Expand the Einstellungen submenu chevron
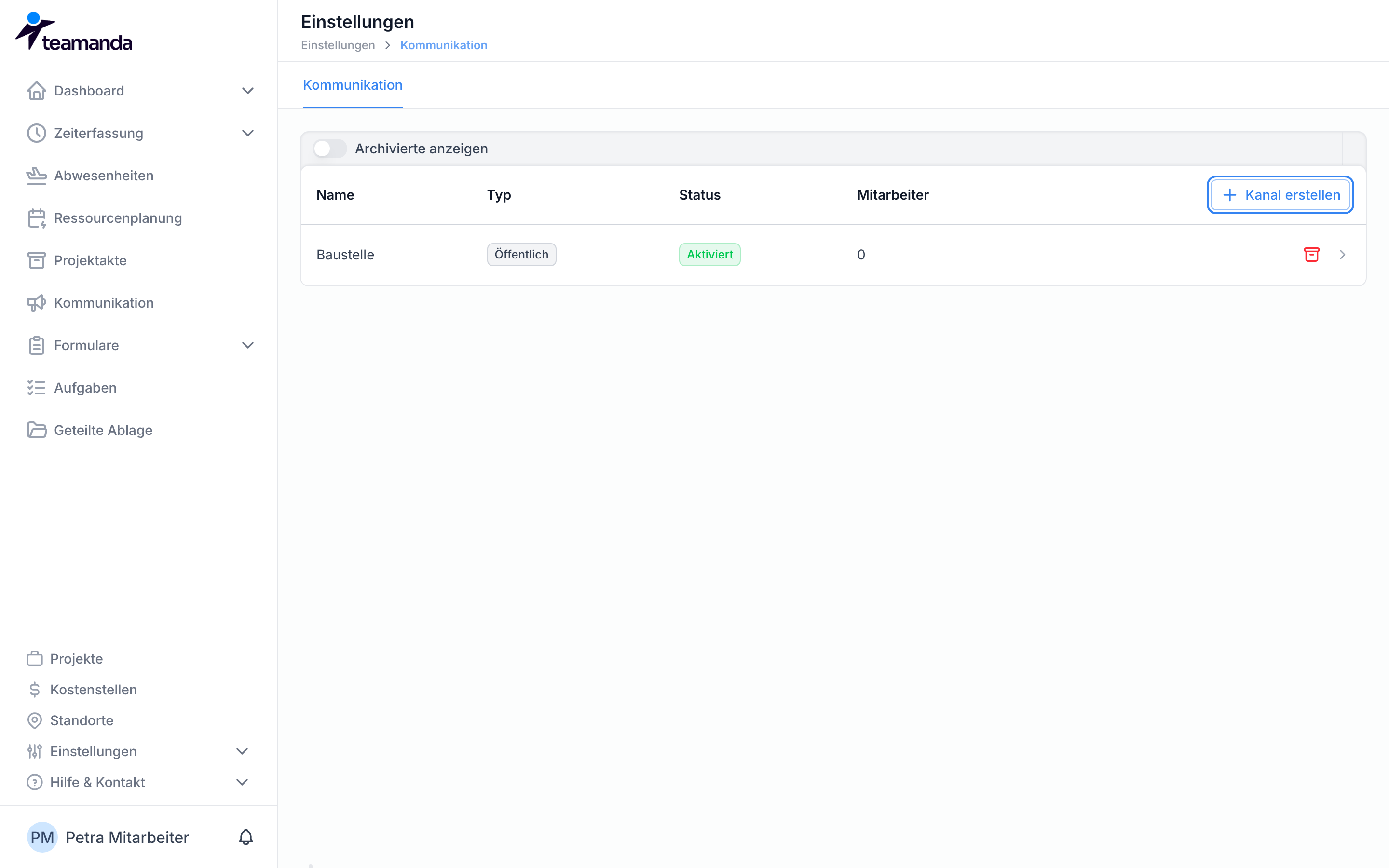1389x868 pixels. click(x=242, y=751)
